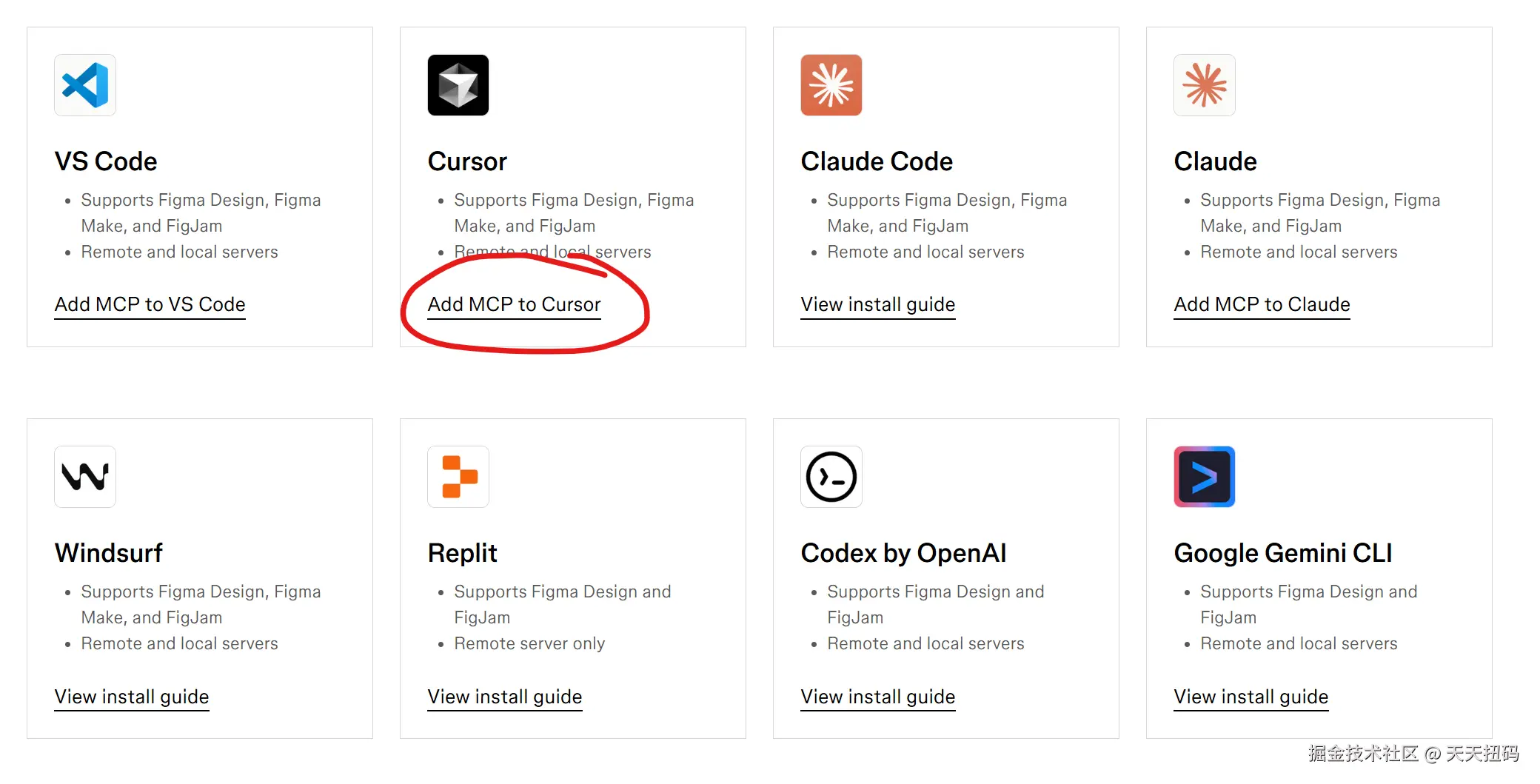Screen dimensions: 1540x784
Task: Click Replit's 'Supports Figma Design and FigJam' text
Action: point(563,605)
